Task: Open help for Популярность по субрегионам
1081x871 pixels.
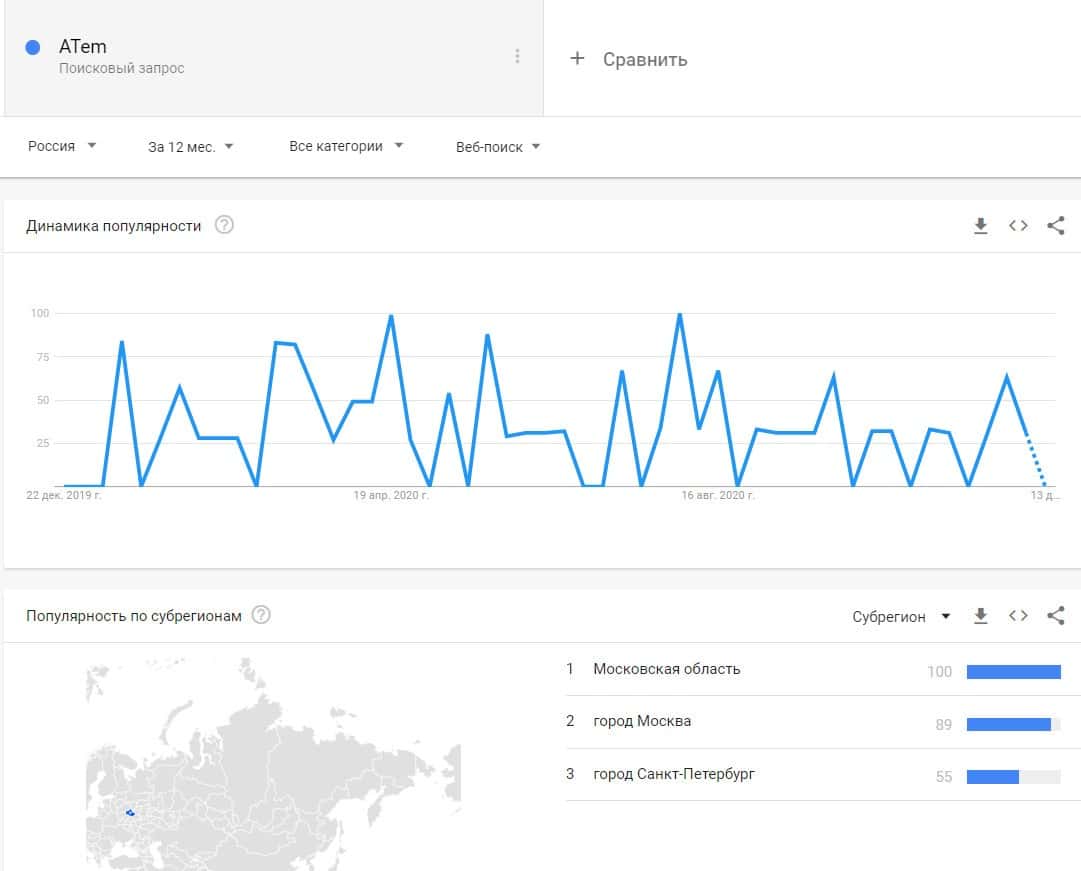Action: tap(261, 615)
